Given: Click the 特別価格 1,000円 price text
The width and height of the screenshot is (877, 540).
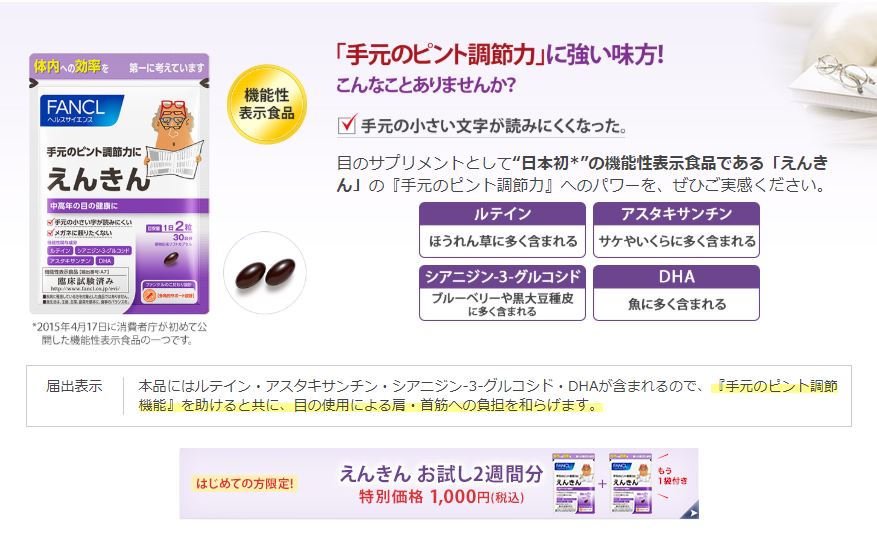Looking at the screenshot, I should pos(442,497).
